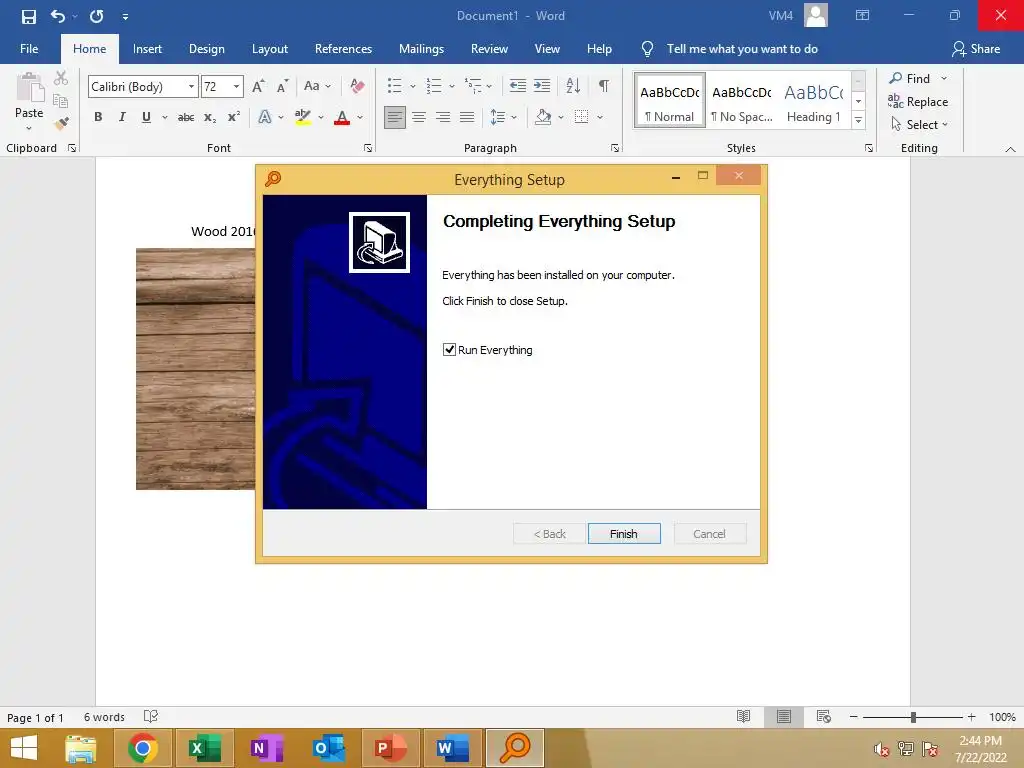Image resolution: width=1024 pixels, height=768 pixels.
Task: Click the Save icon in Word title bar
Action: (x=29, y=16)
